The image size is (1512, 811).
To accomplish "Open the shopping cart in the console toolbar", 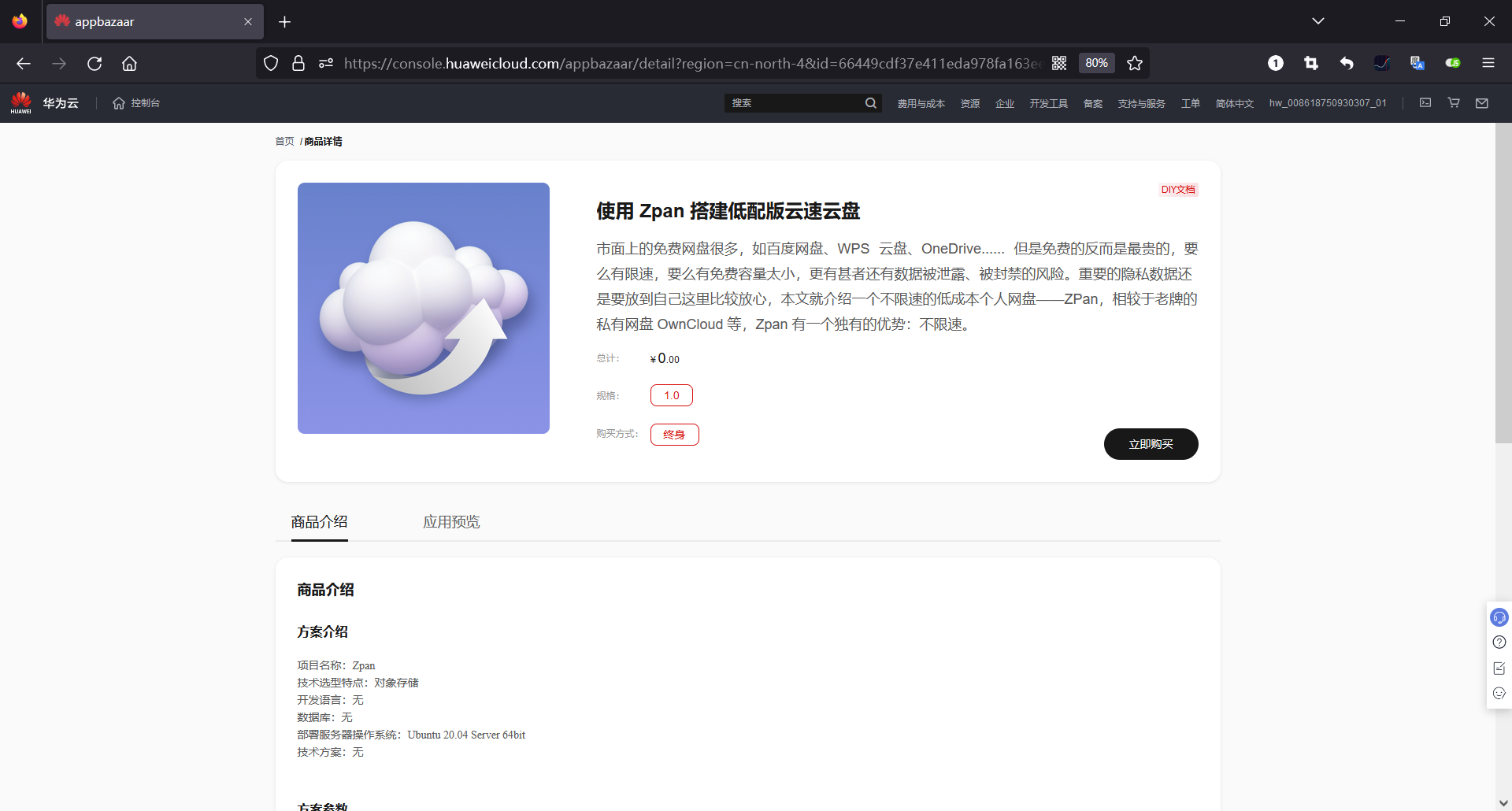I will click(x=1454, y=102).
